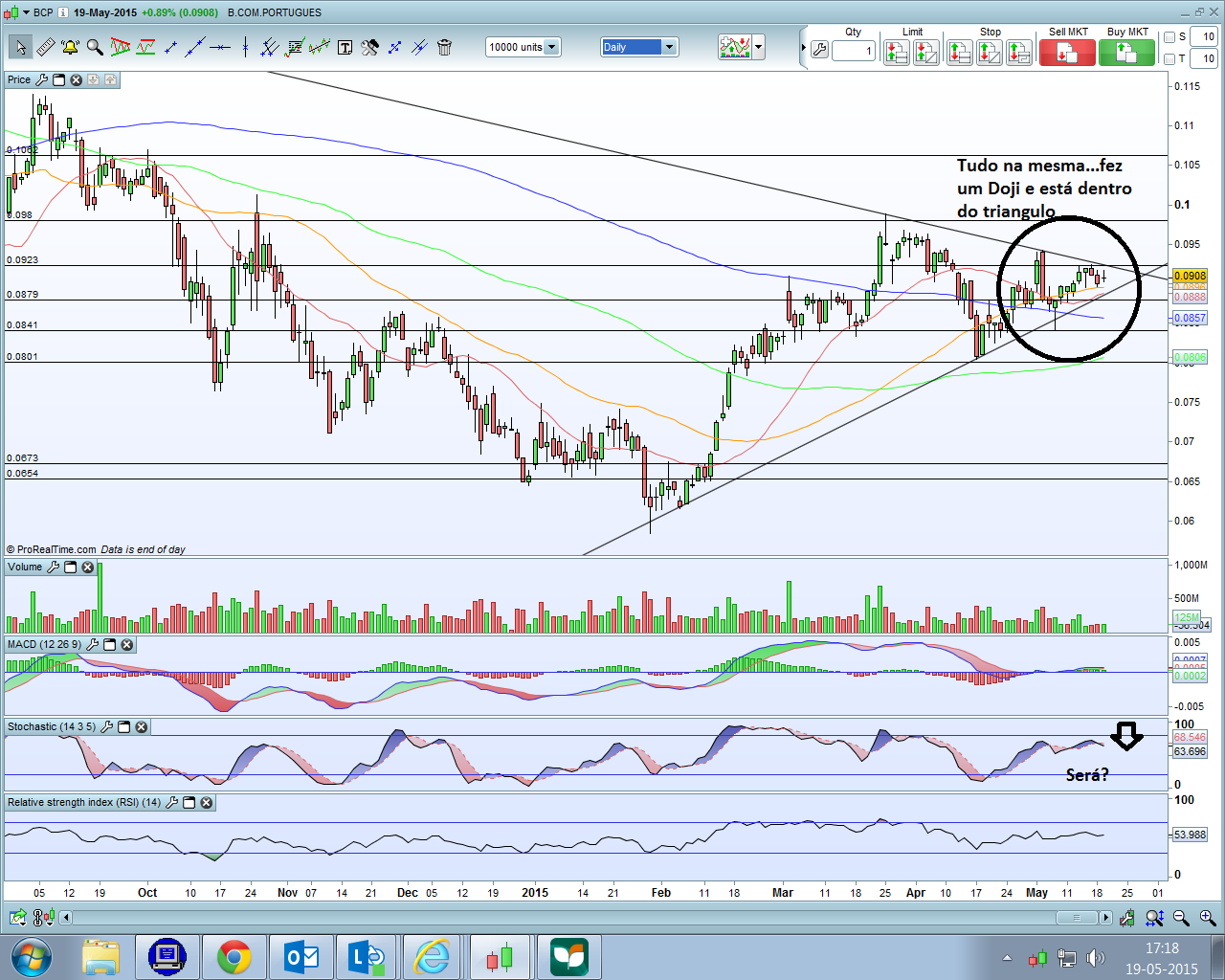Select the support and resistance channel tool
The image size is (1225, 980).
click(145, 47)
